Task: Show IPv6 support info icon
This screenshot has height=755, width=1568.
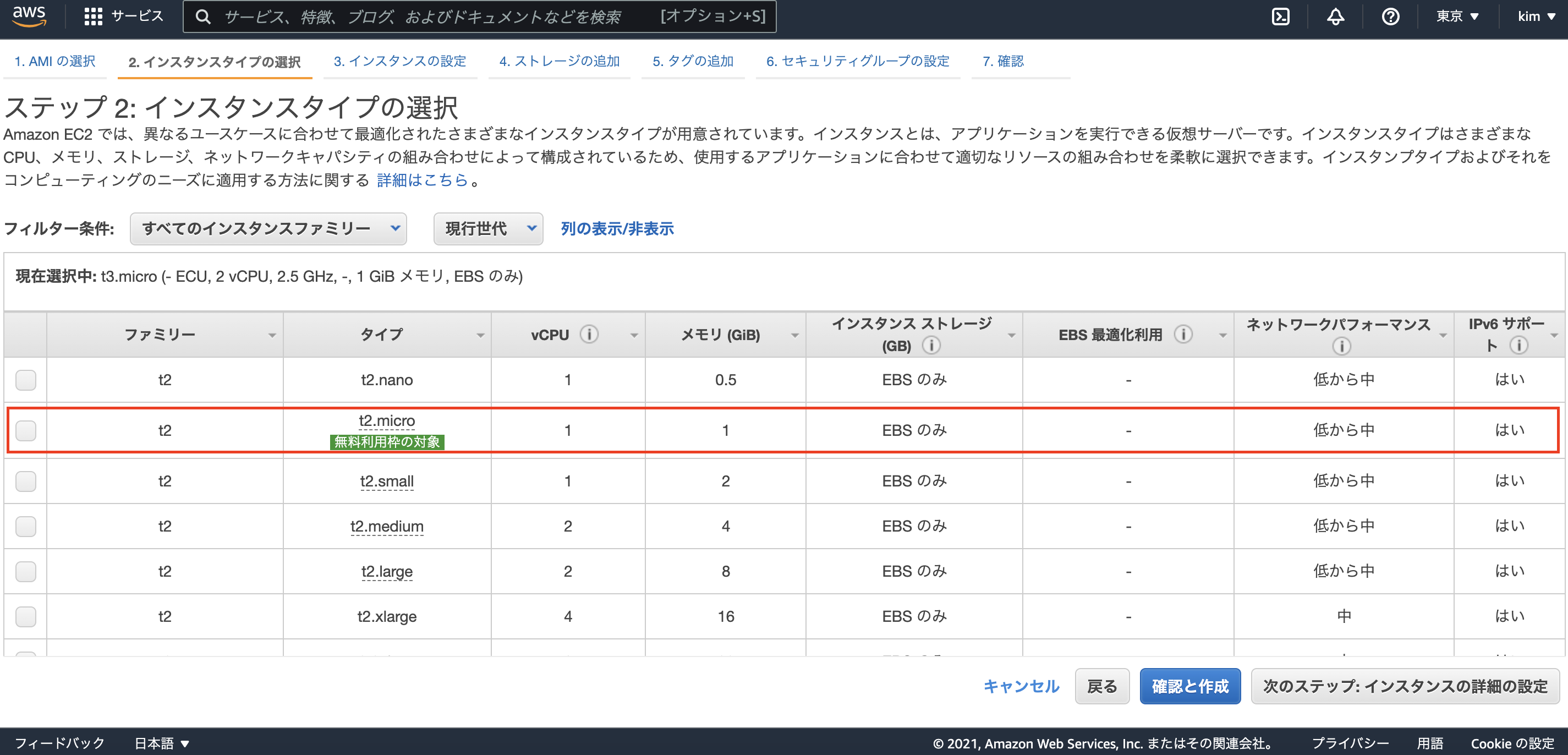Action: tap(1518, 345)
